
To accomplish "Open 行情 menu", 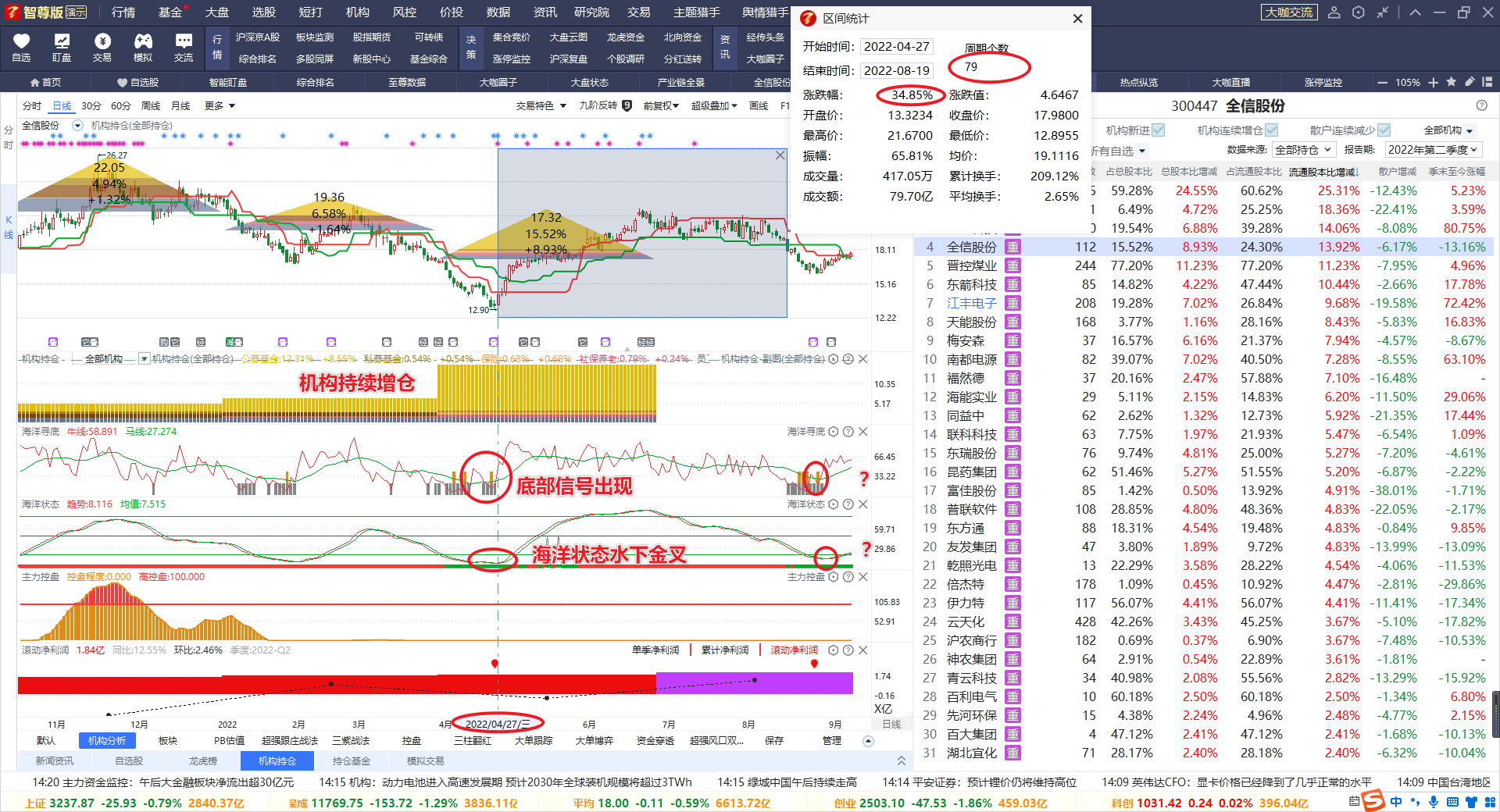I will pos(123,12).
